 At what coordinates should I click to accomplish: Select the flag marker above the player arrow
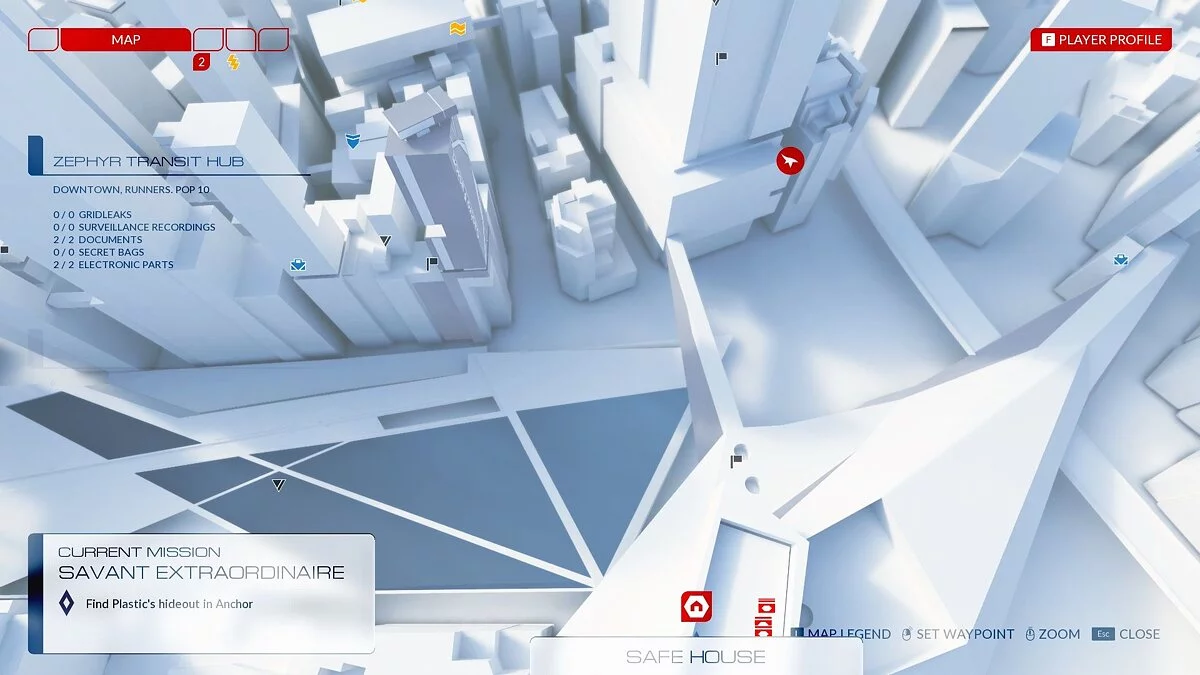[720, 59]
